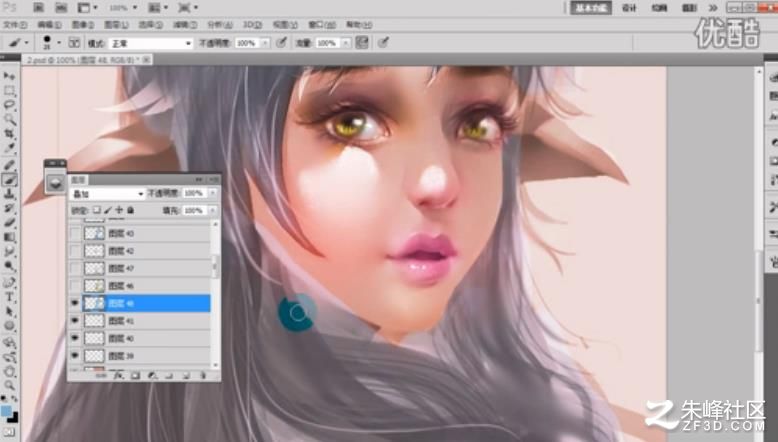Switch to 设计 workspace

[x=629, y=8]
